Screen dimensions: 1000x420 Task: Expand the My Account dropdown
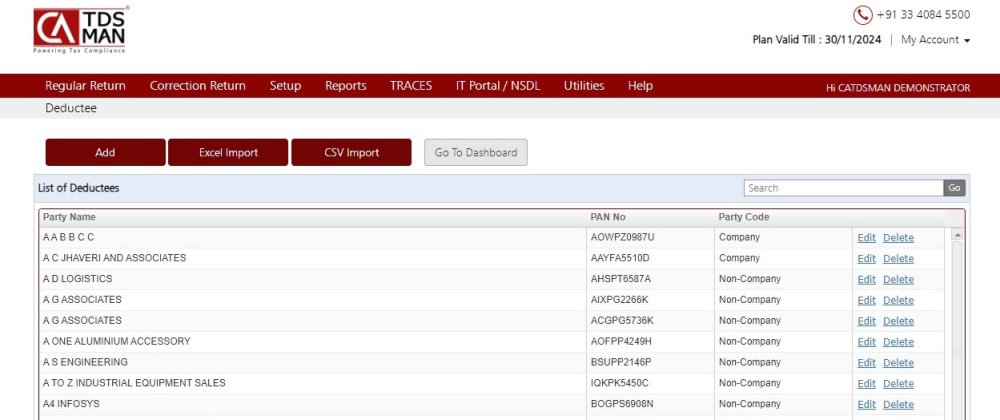point(935,40)
